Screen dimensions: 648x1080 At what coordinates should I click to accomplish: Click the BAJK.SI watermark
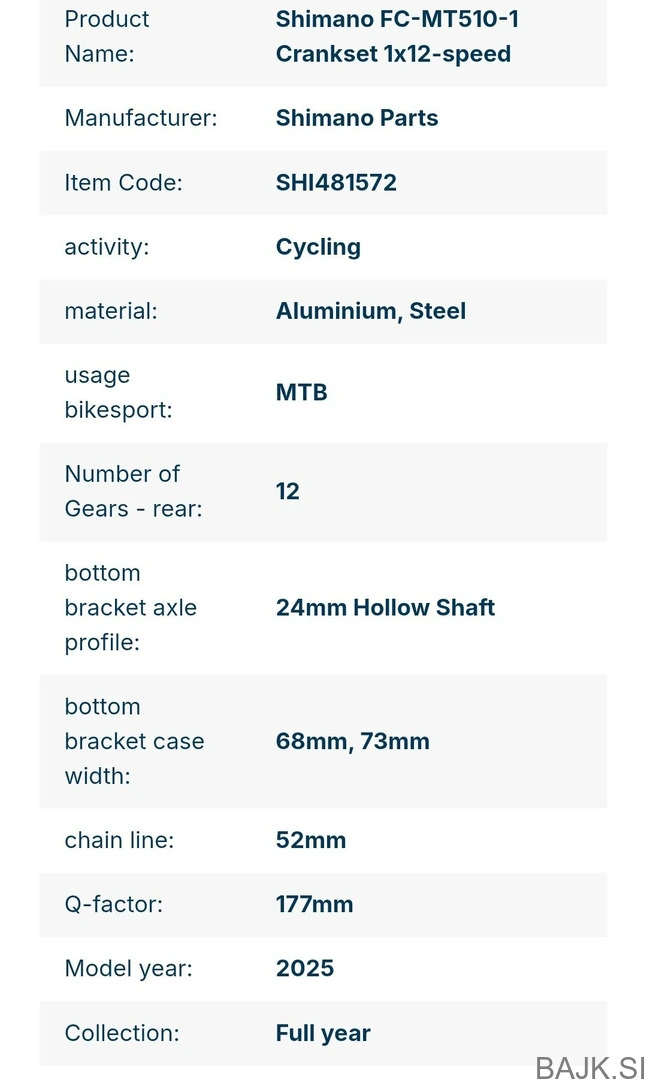click(590, 1066)
